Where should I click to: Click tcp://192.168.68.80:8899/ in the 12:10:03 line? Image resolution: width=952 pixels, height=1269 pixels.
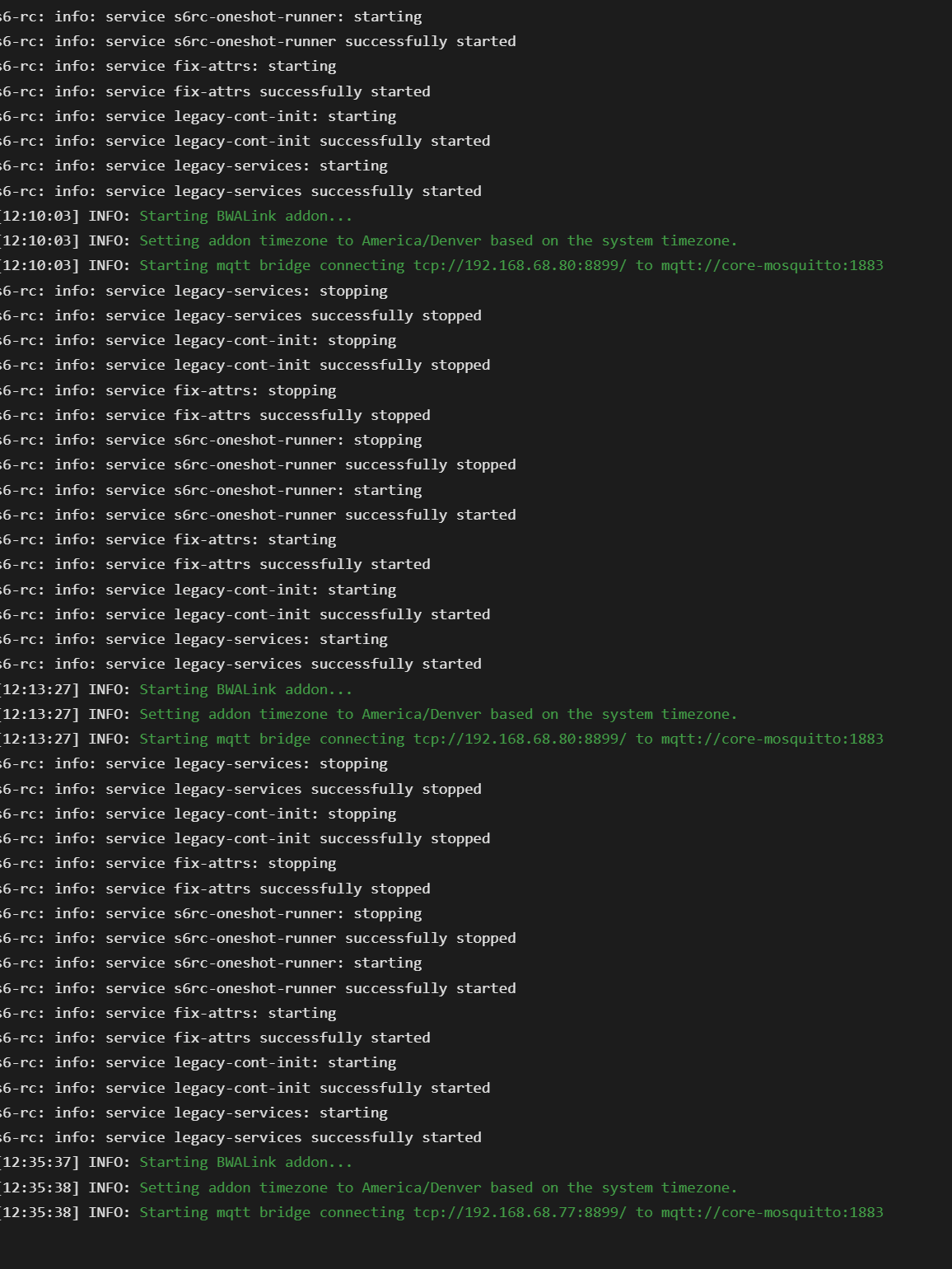pyautogui.click(x=520, y=265)
